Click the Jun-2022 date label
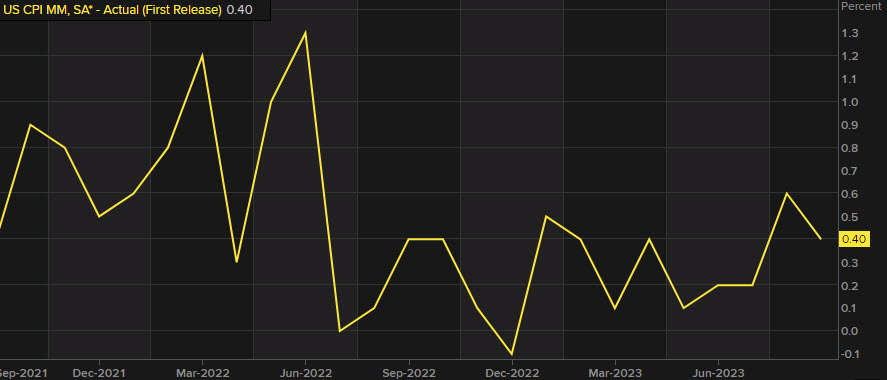This screenshot has width=887, height=380. [x=305, y=373]
